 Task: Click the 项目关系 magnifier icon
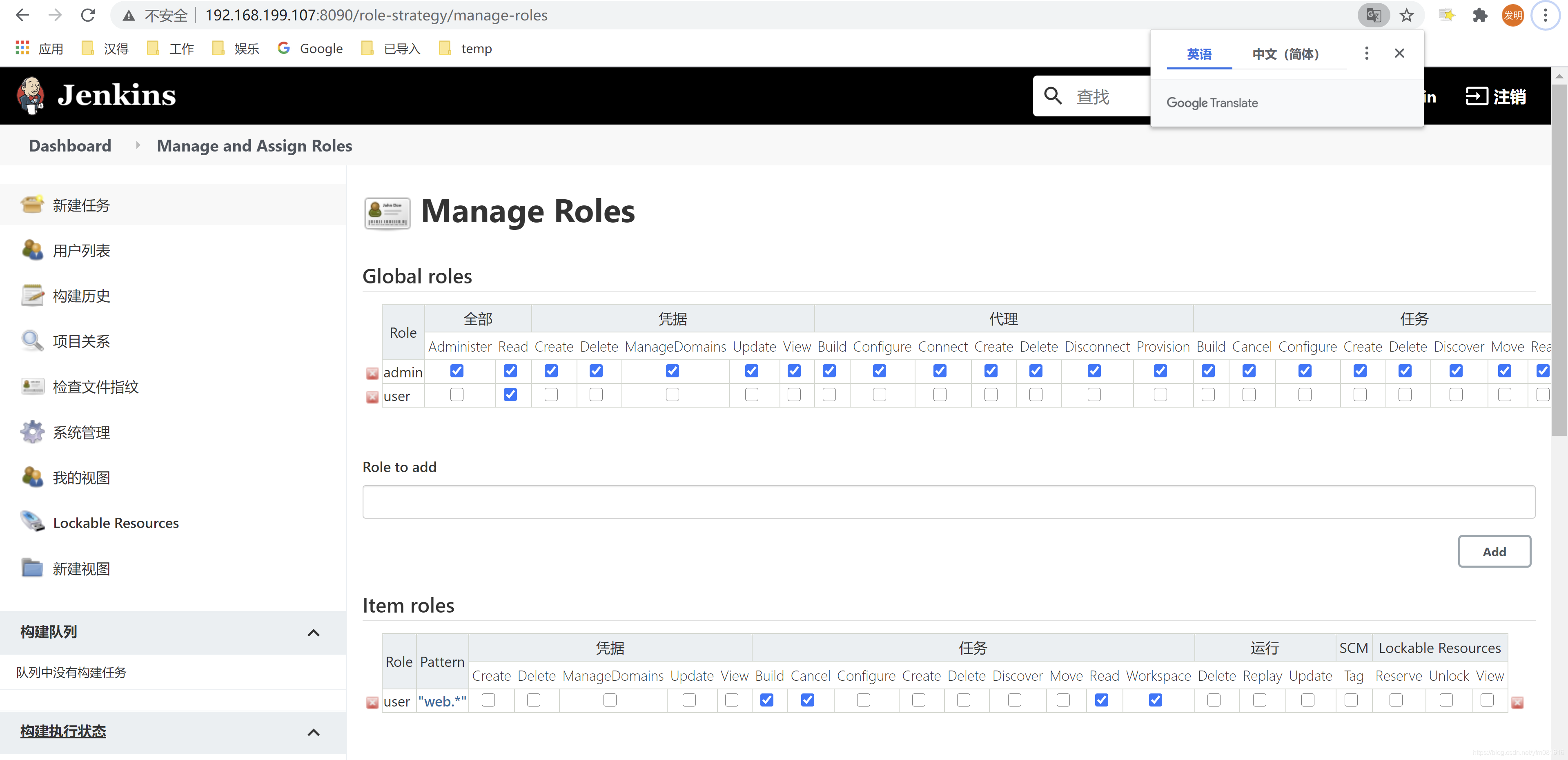point(32,341)
